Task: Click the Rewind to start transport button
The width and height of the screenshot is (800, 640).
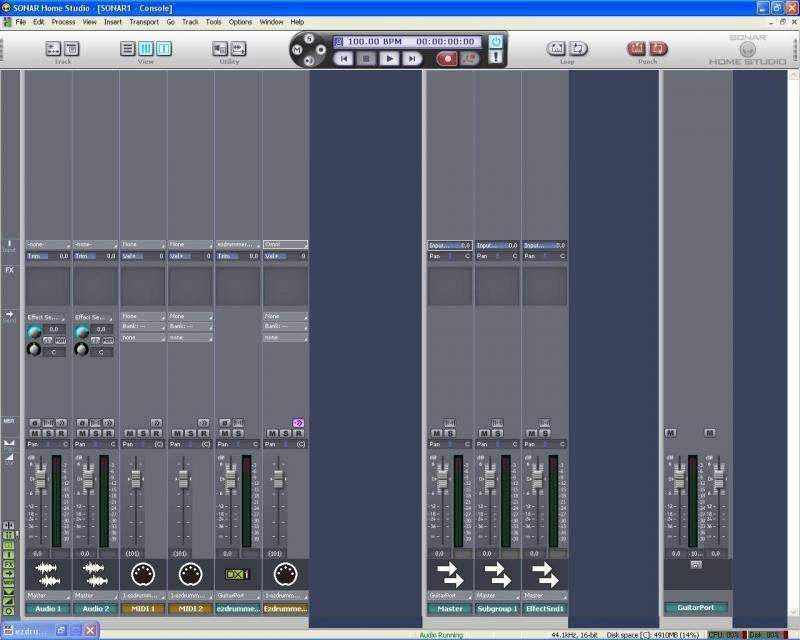Action: [x=343, y=59]
